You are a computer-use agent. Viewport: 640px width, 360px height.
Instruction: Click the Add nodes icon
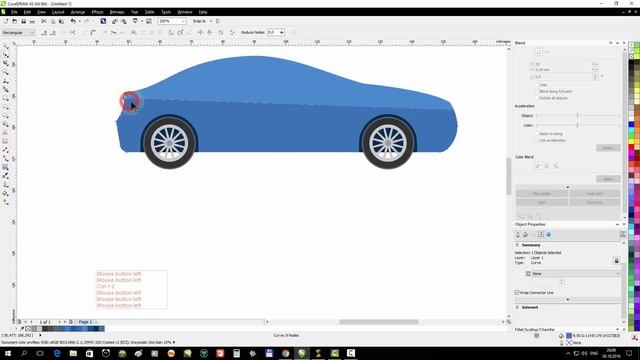point(44,32)
